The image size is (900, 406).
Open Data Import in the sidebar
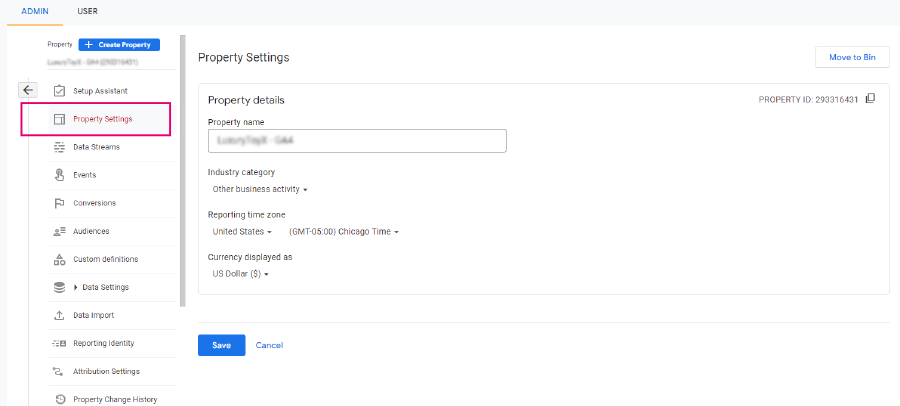point(94,315)
